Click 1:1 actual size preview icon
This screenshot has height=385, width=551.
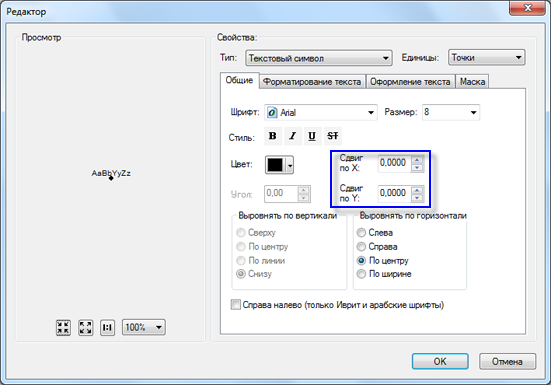(107, 327)
